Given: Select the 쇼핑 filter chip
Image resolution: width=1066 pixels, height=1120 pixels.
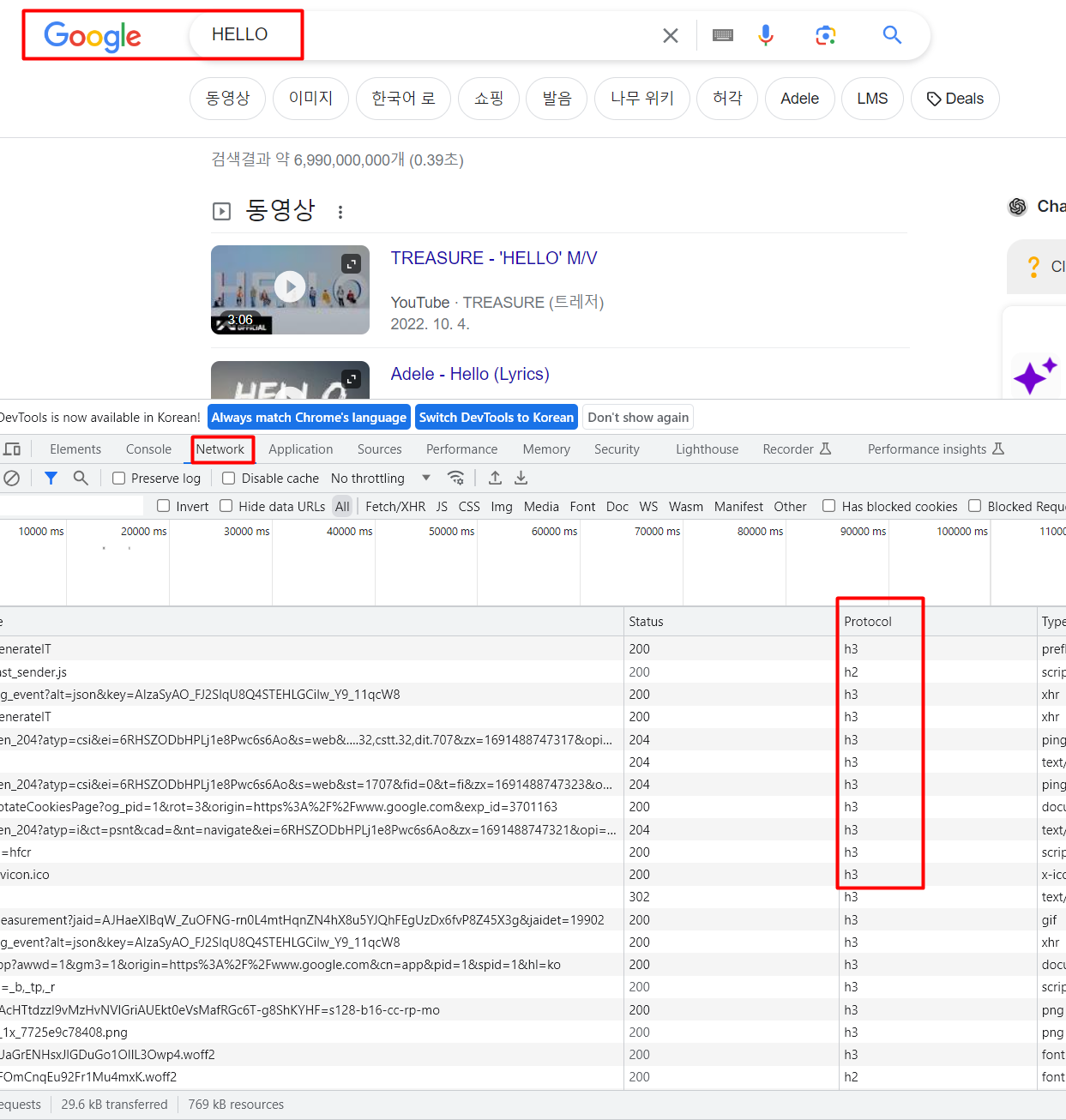Looking at the screenshot, I should [489, 99].
